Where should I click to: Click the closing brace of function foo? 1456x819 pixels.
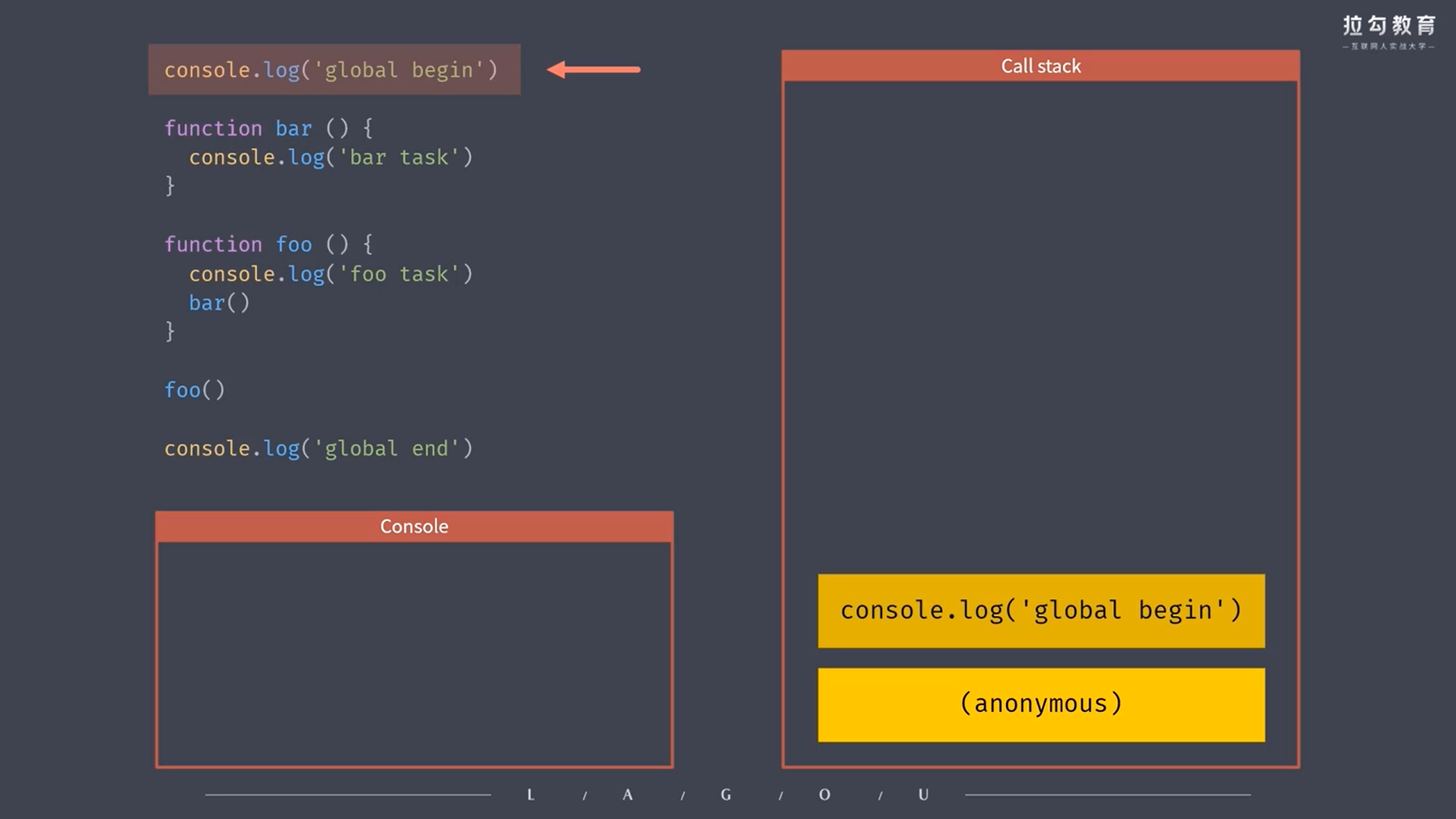click(170, 331)
